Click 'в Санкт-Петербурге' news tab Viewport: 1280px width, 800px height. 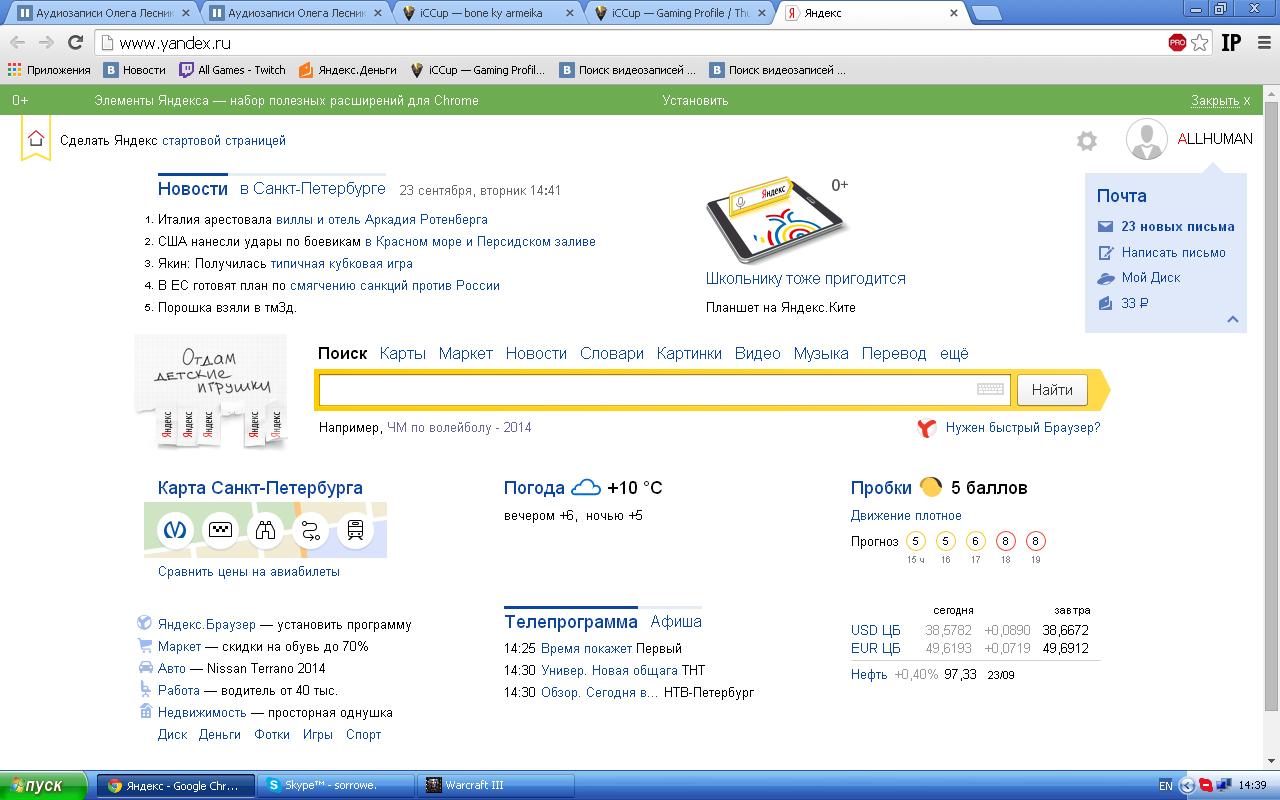(313, 188)
